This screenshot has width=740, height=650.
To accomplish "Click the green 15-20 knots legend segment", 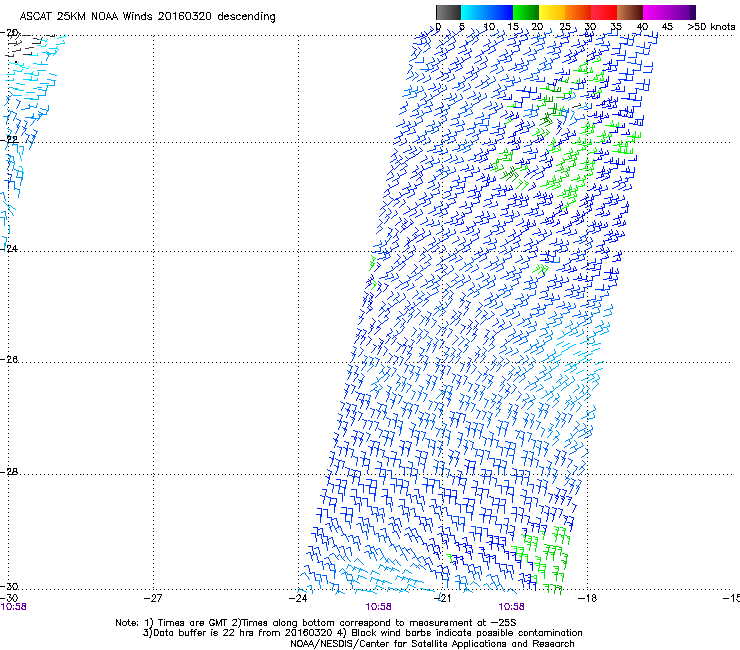I will pyautogui.click(x=526, y=12).
